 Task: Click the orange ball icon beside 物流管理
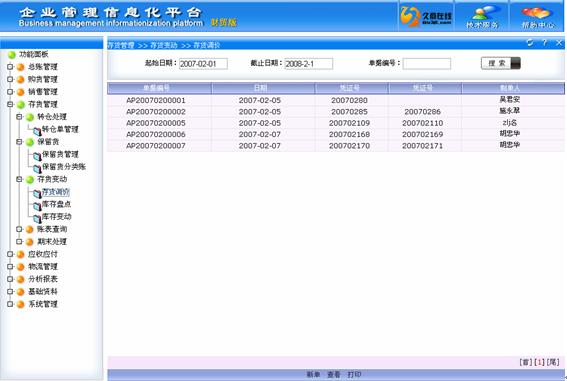(21, 267)
